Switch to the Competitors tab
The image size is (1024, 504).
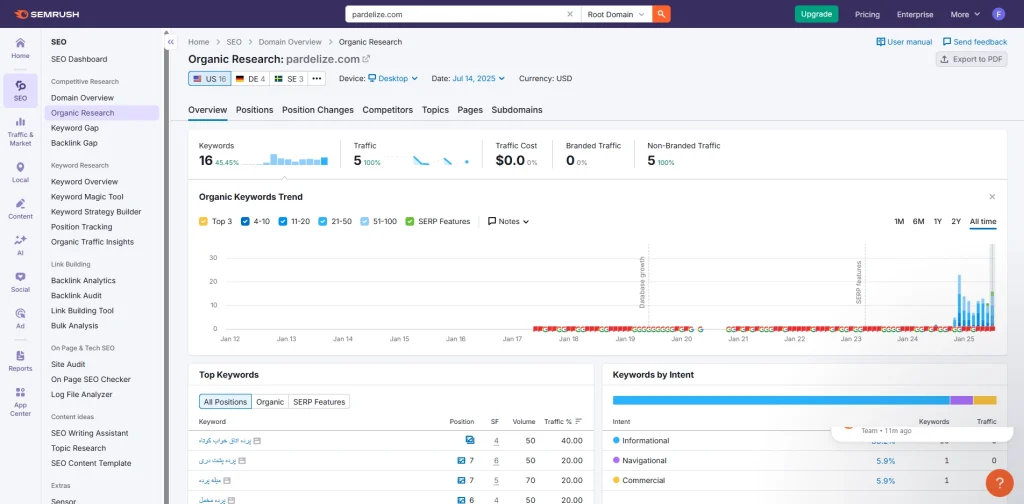pyautogui.click(x=388, y=110)
